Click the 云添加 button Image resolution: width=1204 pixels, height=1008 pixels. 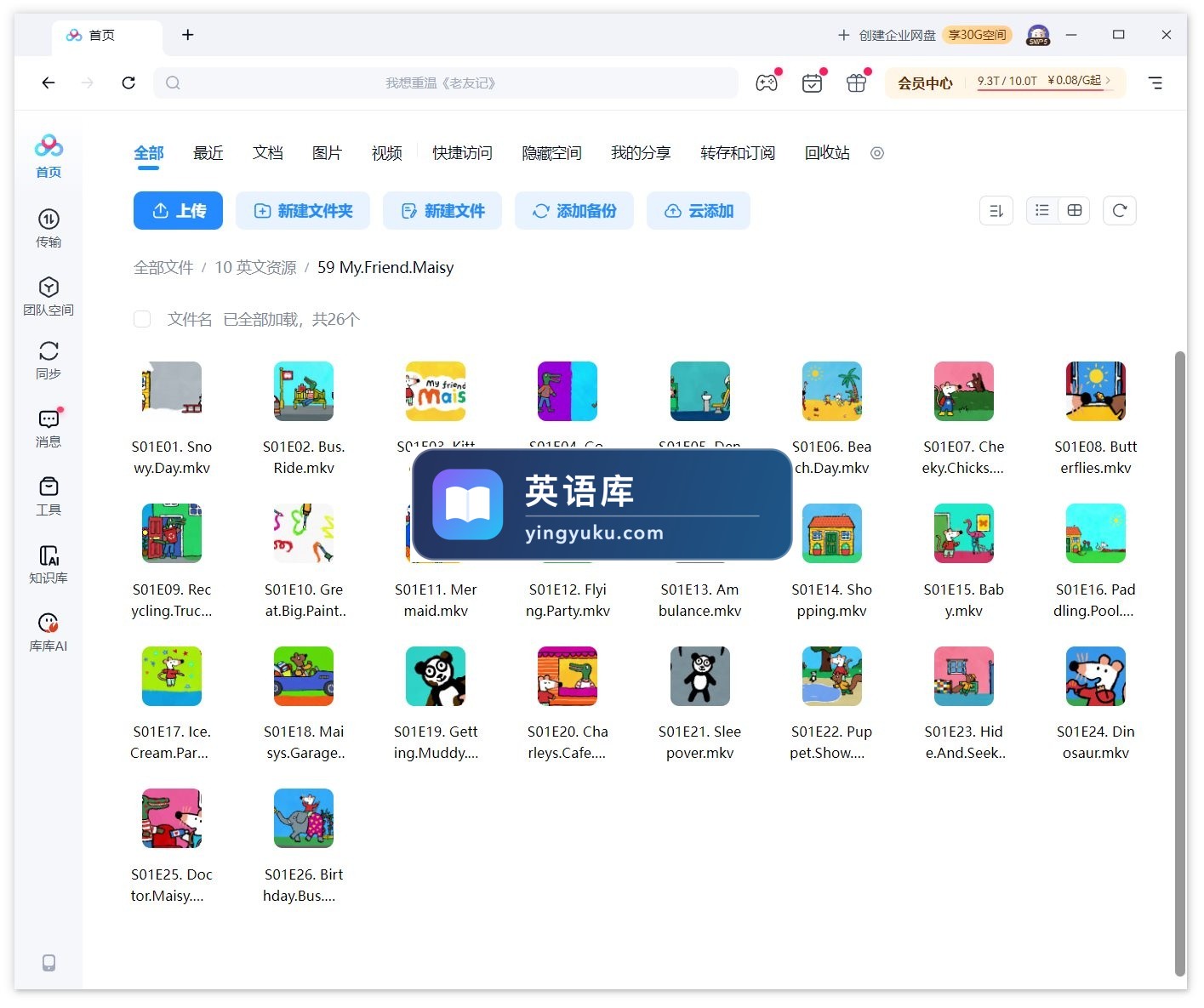(x=699, y=211)
